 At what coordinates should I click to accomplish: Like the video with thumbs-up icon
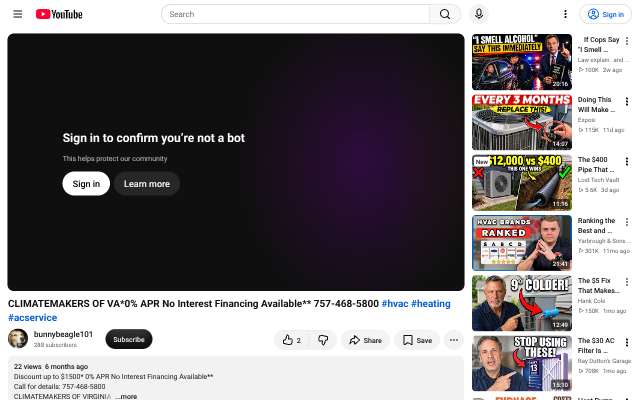pyautogui.click(x=293, y=340)
